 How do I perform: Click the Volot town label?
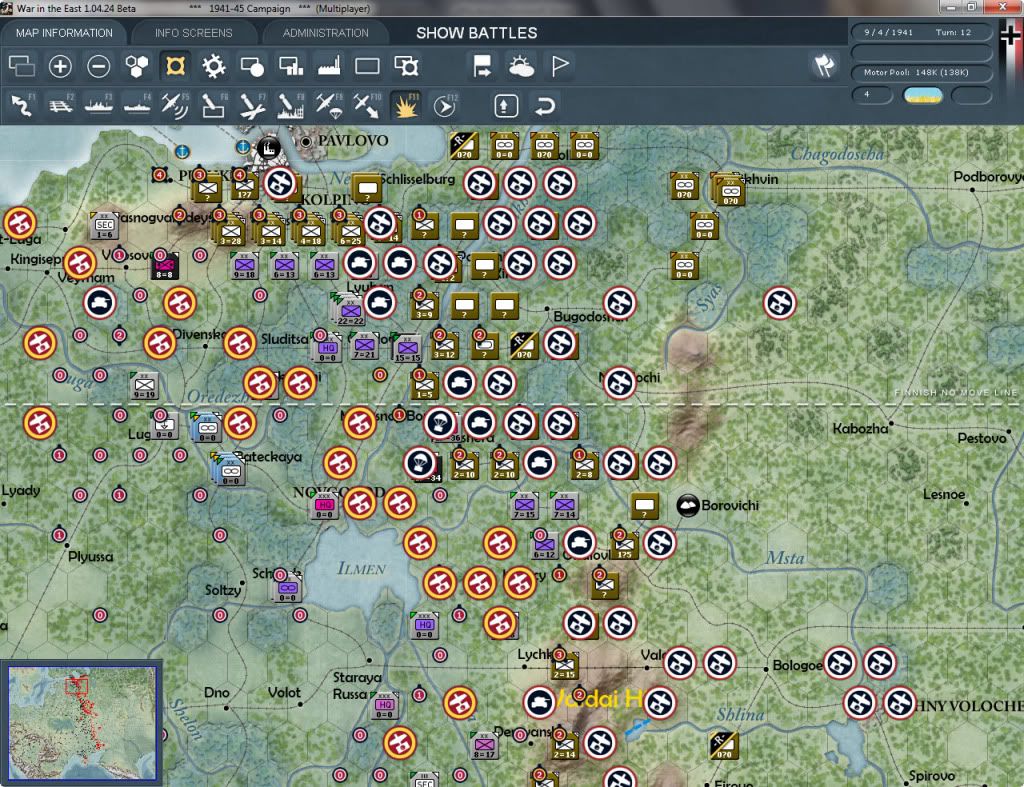[x=284, y=692]
